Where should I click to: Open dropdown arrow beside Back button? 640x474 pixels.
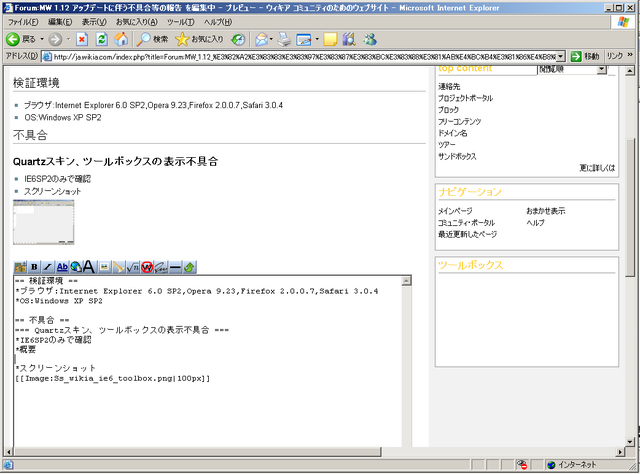pos(42,39)
